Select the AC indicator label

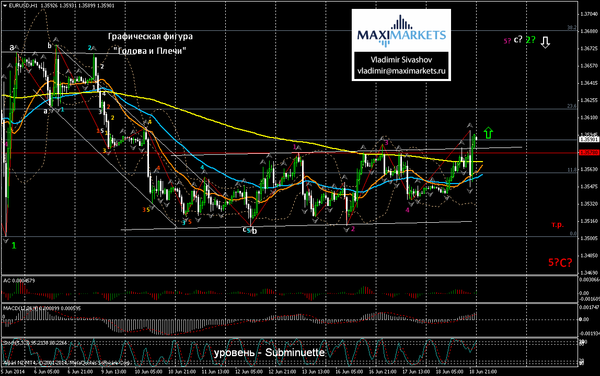19,280
